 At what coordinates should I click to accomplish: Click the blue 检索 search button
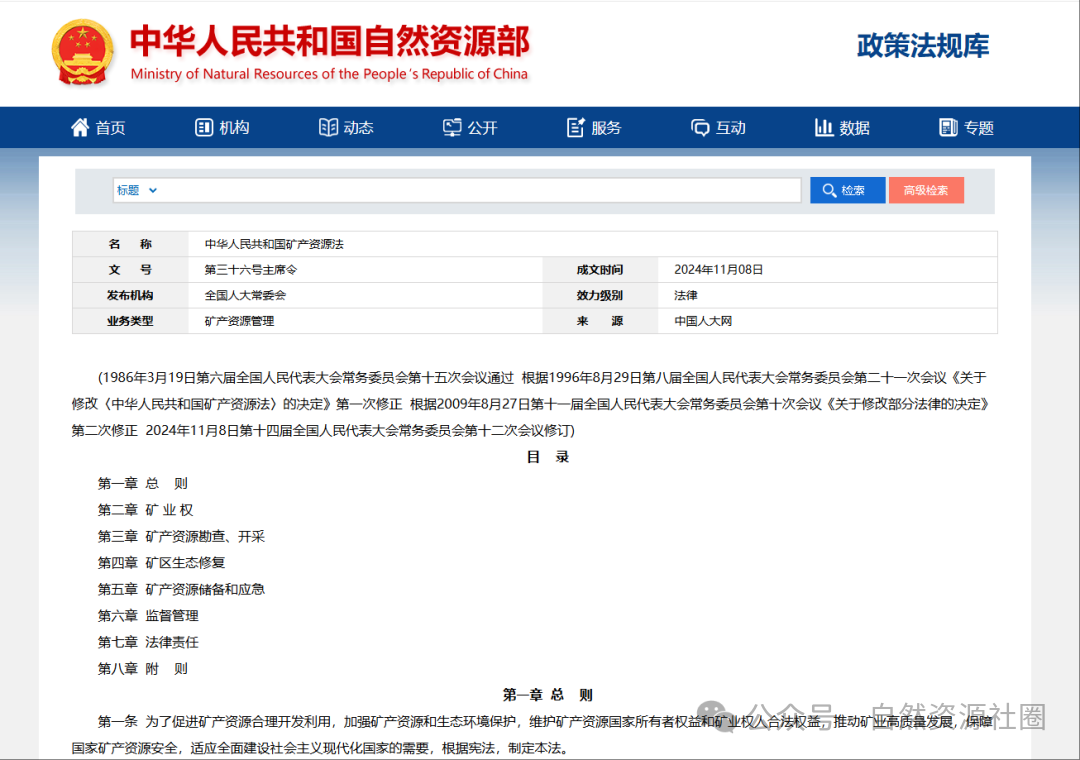[x=847, y=190]
